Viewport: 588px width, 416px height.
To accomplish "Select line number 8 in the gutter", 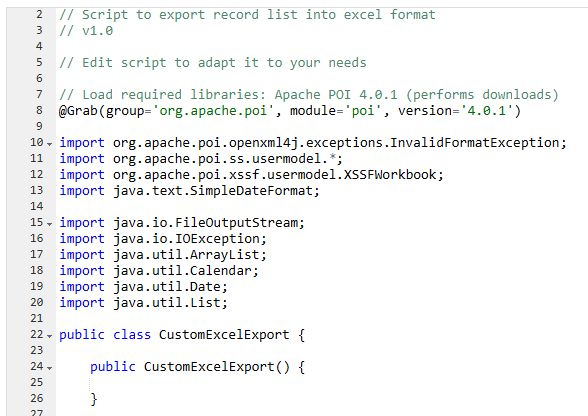I will 39,110.
